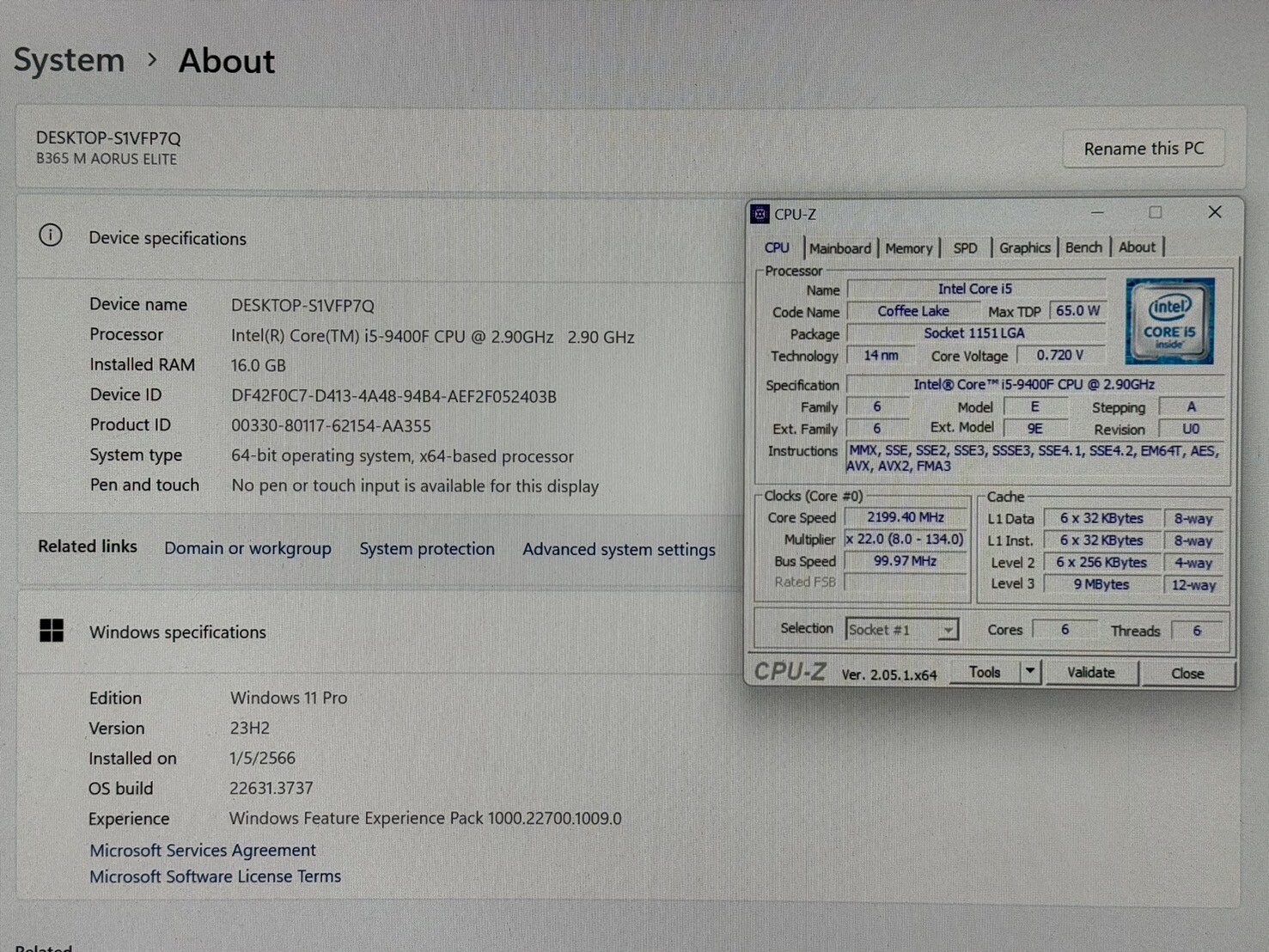Click the Max TDP value 65.0 W
Viewport: 1269px width, 952px height.
click(1077, 310)
